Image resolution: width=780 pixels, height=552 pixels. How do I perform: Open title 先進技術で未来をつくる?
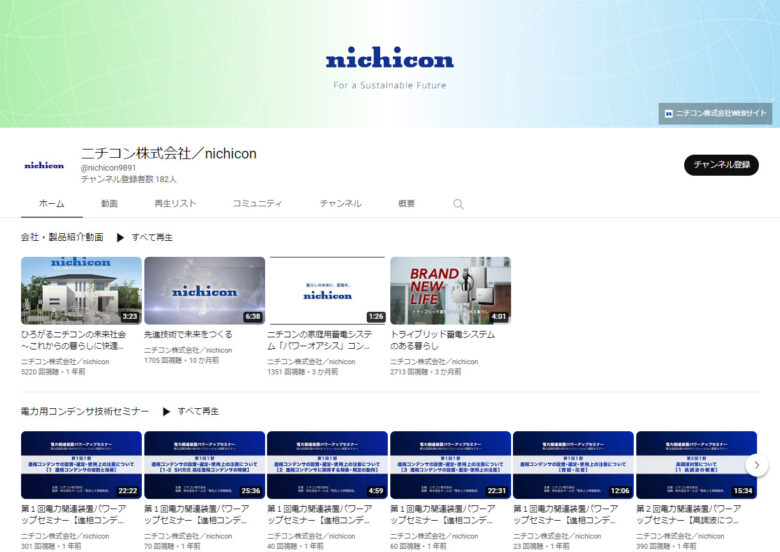188,335
